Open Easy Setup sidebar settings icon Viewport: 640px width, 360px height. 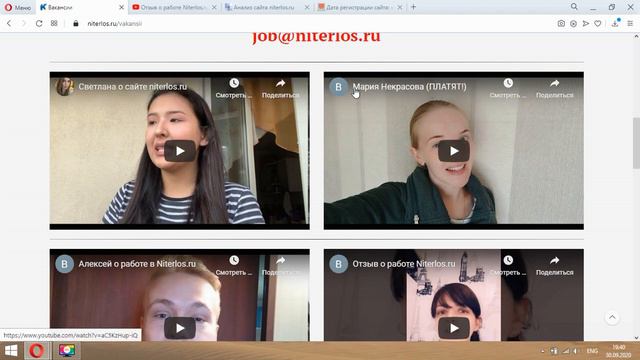pos(630,24)
